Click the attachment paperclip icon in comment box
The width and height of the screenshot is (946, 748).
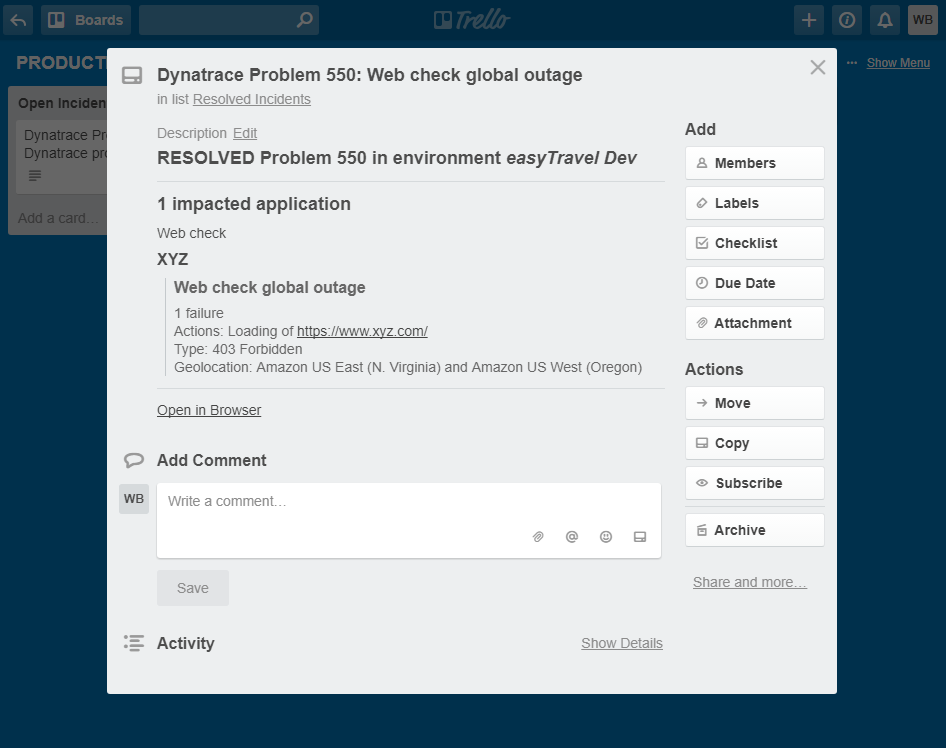coord(538,536)
